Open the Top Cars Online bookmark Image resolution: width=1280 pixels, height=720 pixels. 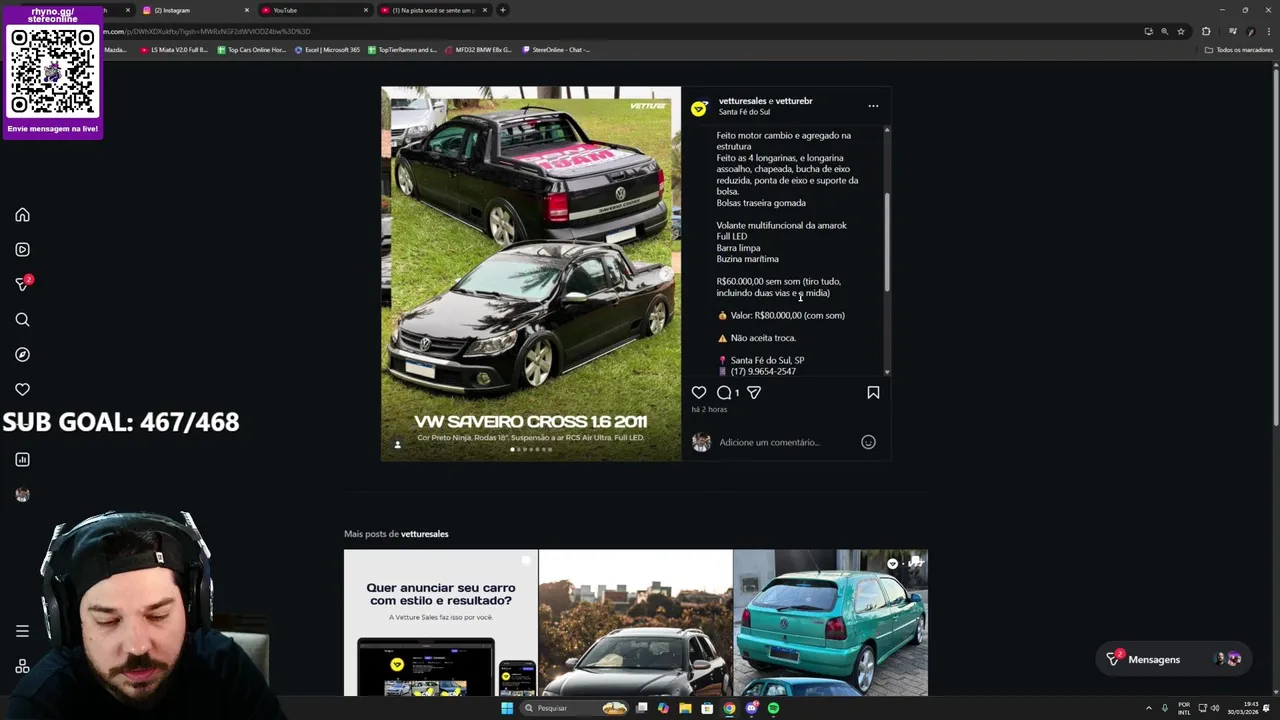point(251,50)
